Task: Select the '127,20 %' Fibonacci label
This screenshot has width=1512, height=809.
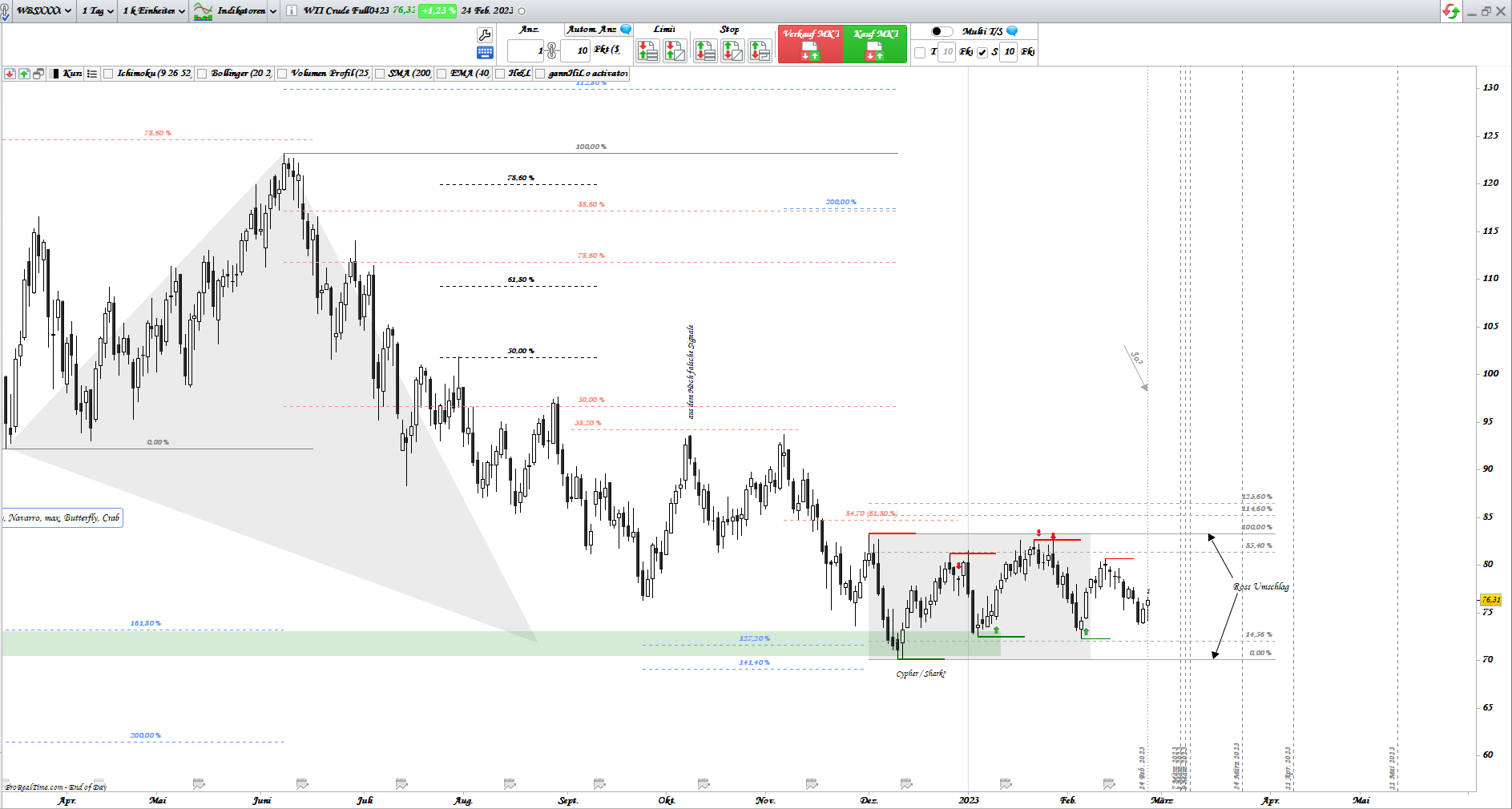Action: [x=754, y=638]
